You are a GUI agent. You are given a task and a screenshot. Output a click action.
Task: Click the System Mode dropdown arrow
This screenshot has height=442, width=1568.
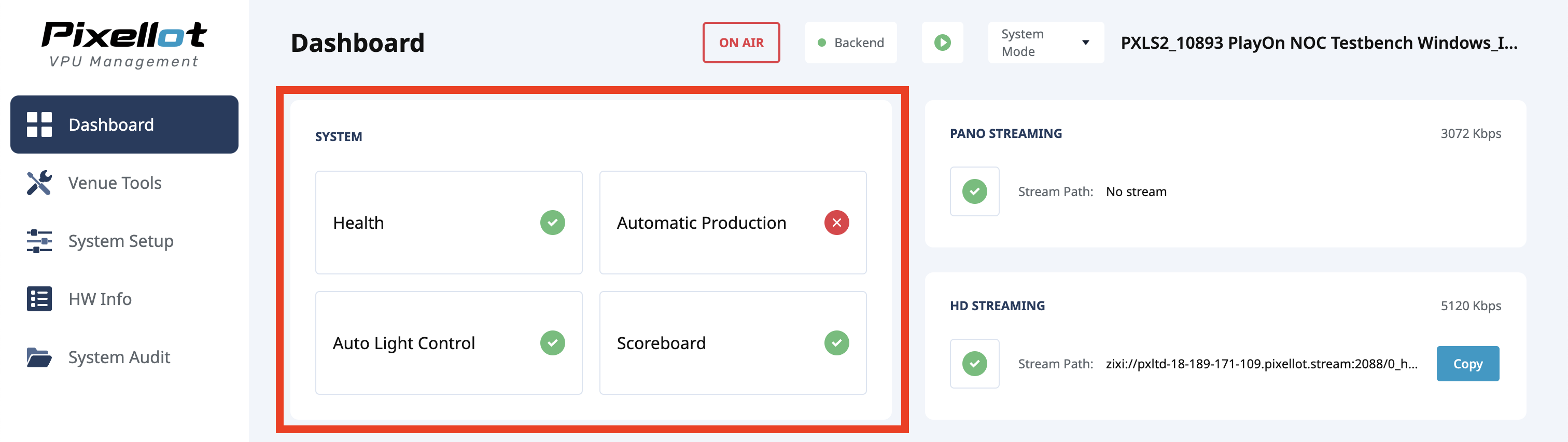pos(1085,43)
